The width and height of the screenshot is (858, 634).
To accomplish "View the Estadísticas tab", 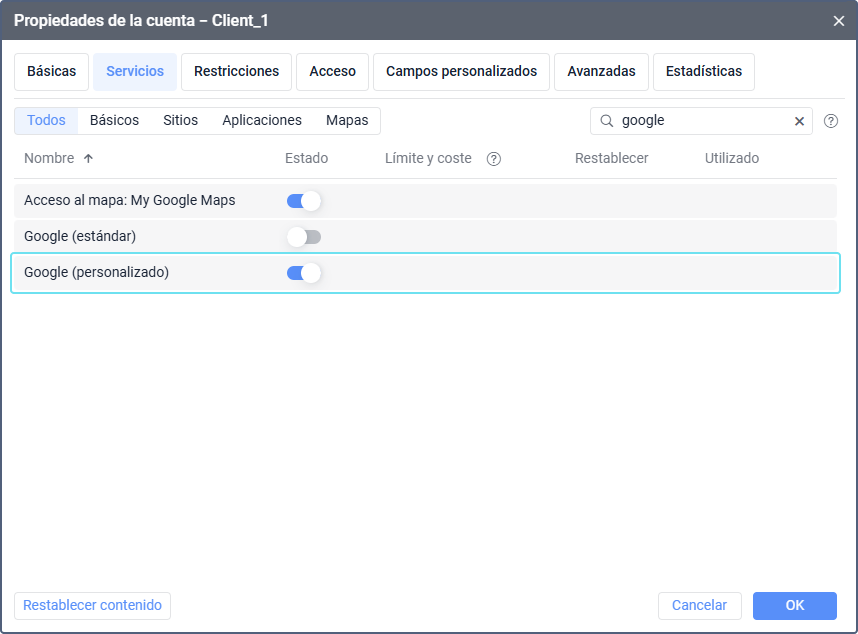I will coord(703,72).
